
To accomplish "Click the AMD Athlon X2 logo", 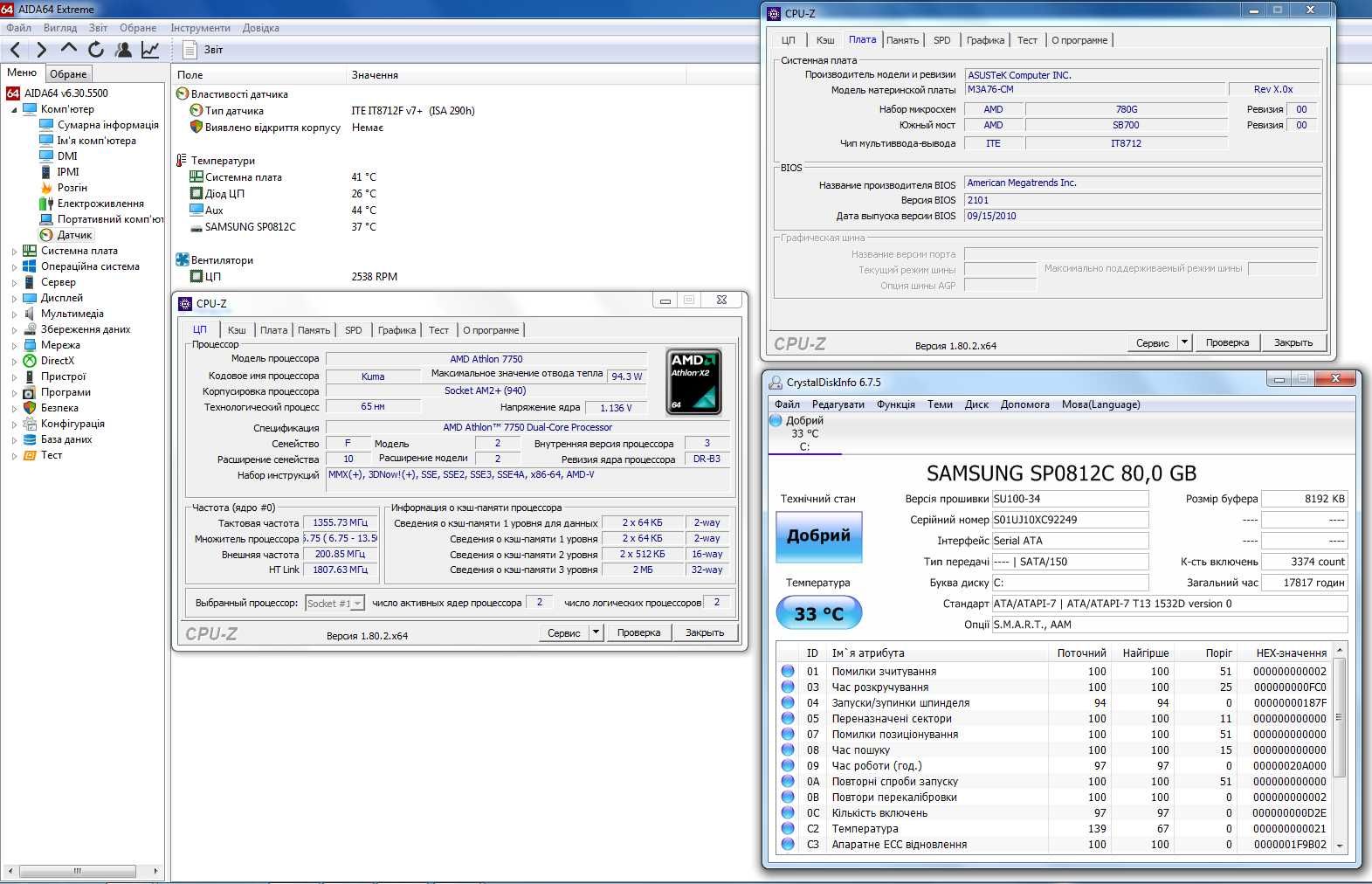I will [693, 381].
